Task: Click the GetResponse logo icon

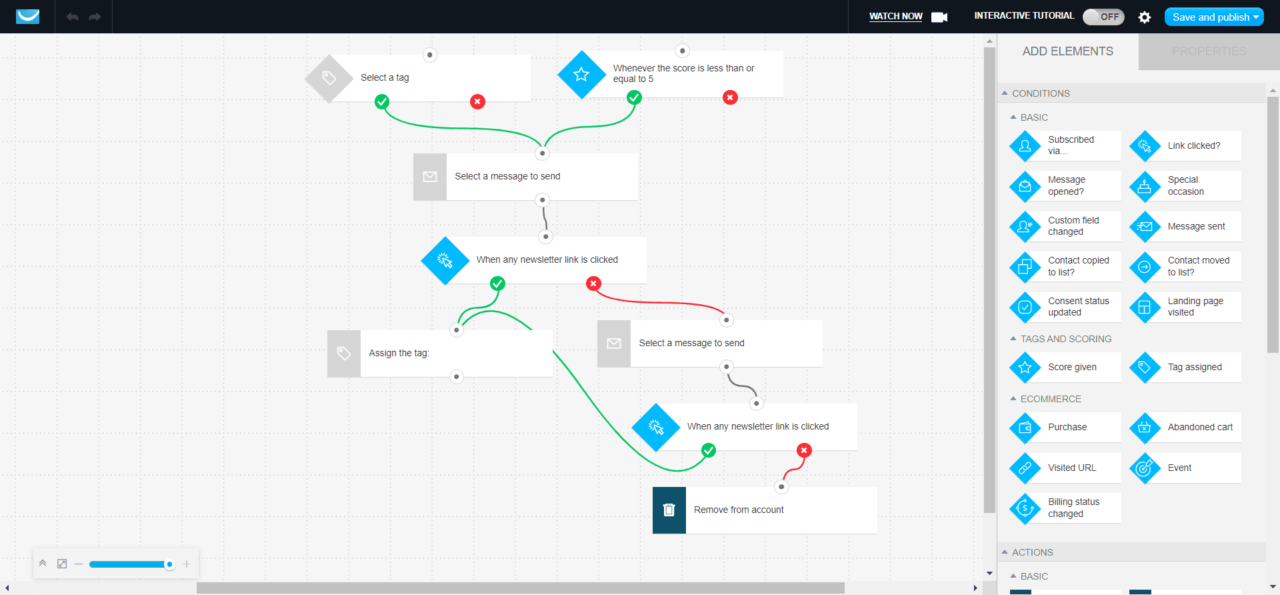Action: 28,17
